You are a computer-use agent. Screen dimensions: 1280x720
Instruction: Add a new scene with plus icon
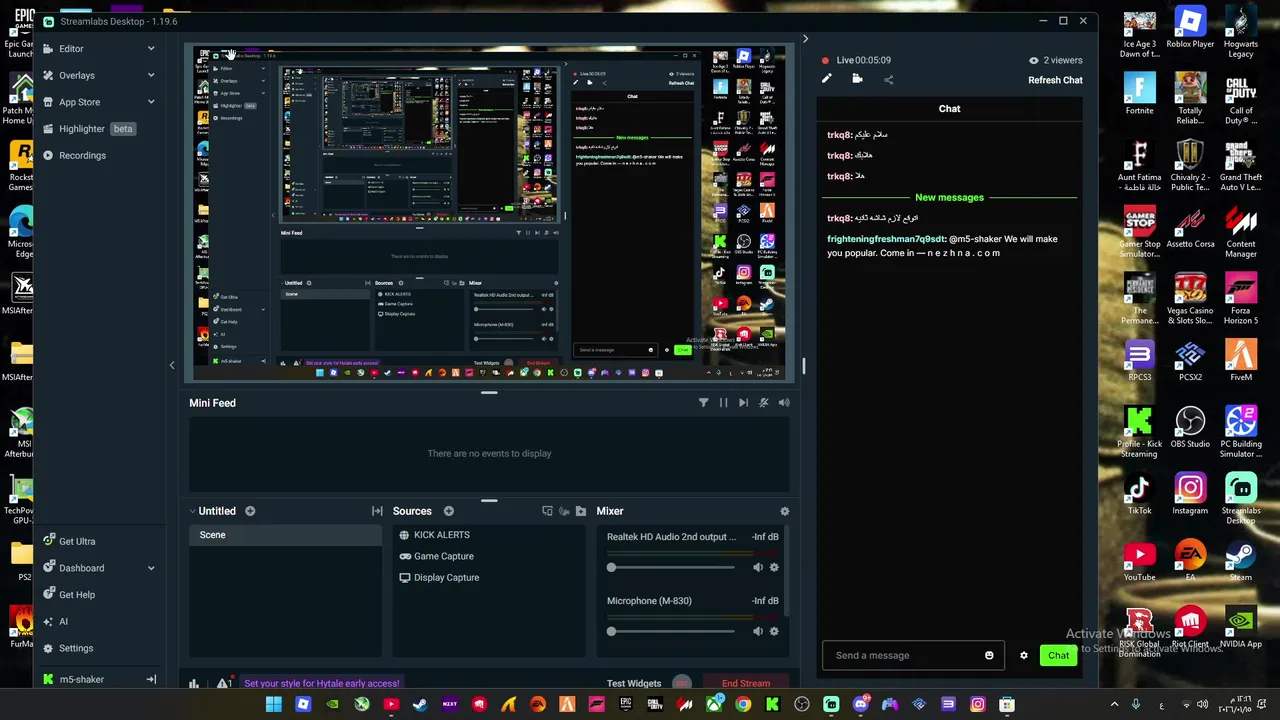pyautogui.click(x=250, y=511)
